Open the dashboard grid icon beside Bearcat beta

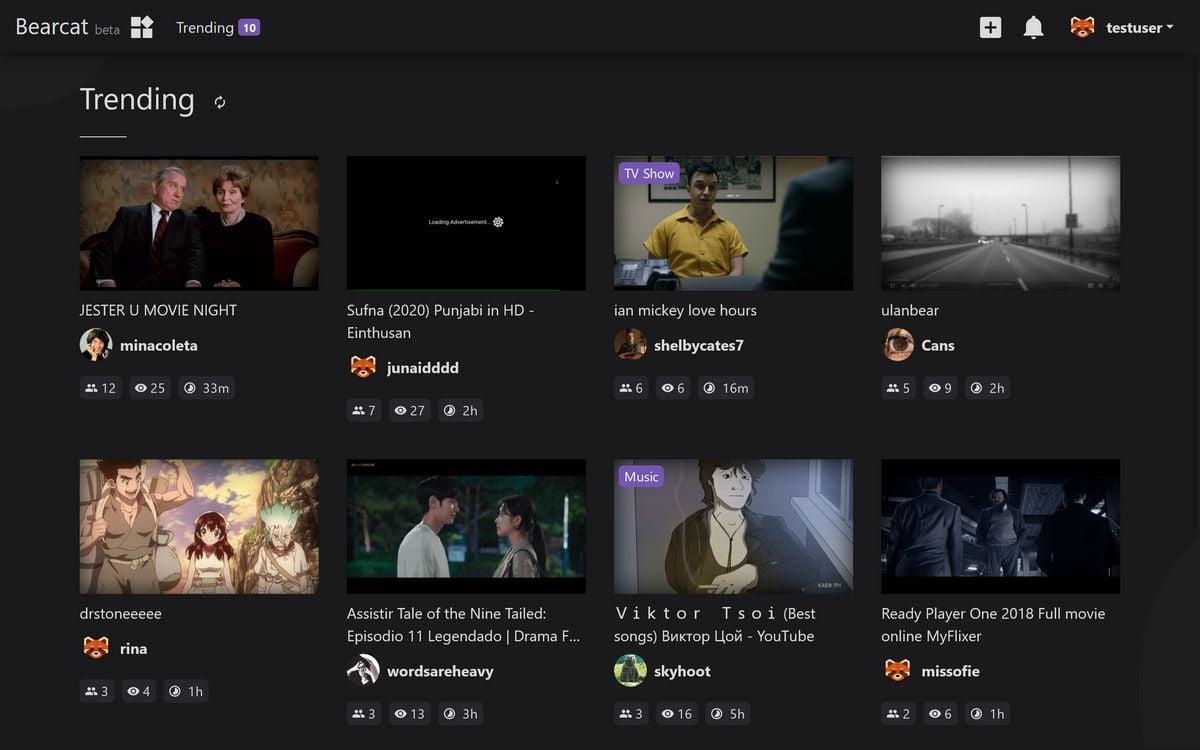click(x=142, y=27)
